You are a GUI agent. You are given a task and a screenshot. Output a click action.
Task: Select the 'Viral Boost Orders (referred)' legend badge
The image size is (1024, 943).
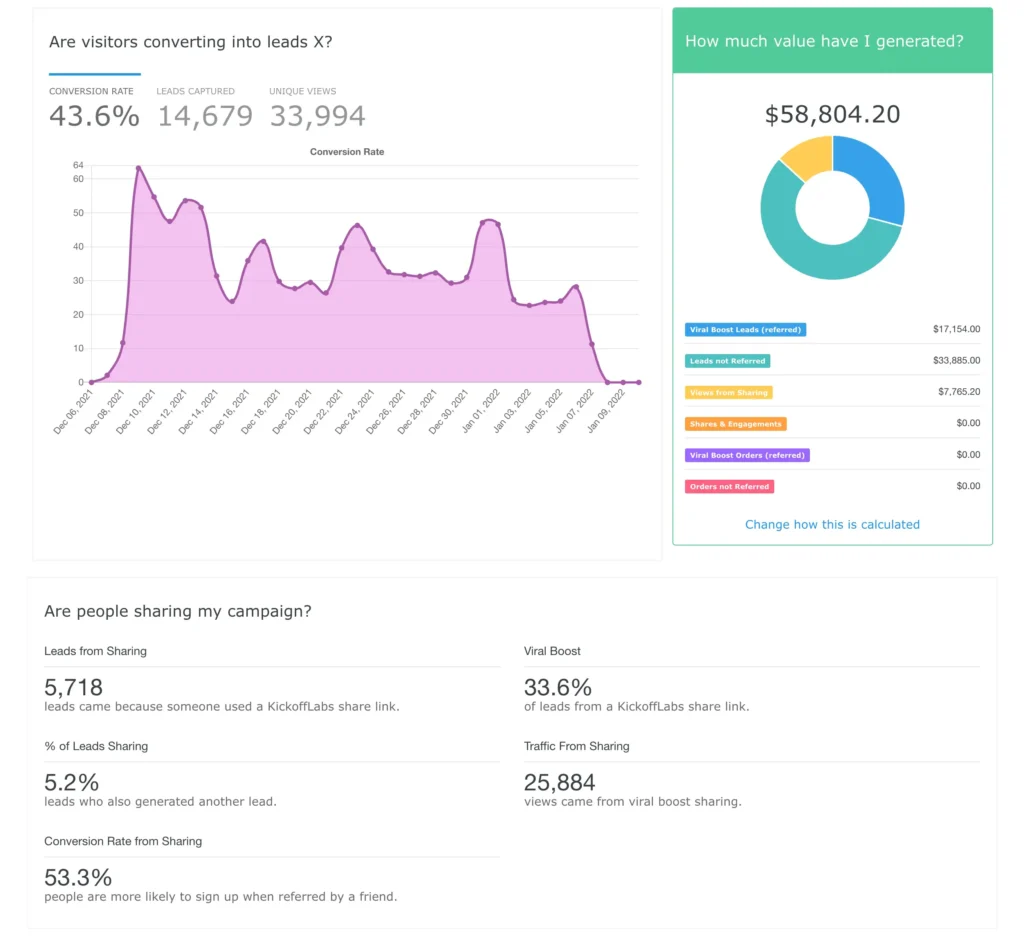click(748, 455)
